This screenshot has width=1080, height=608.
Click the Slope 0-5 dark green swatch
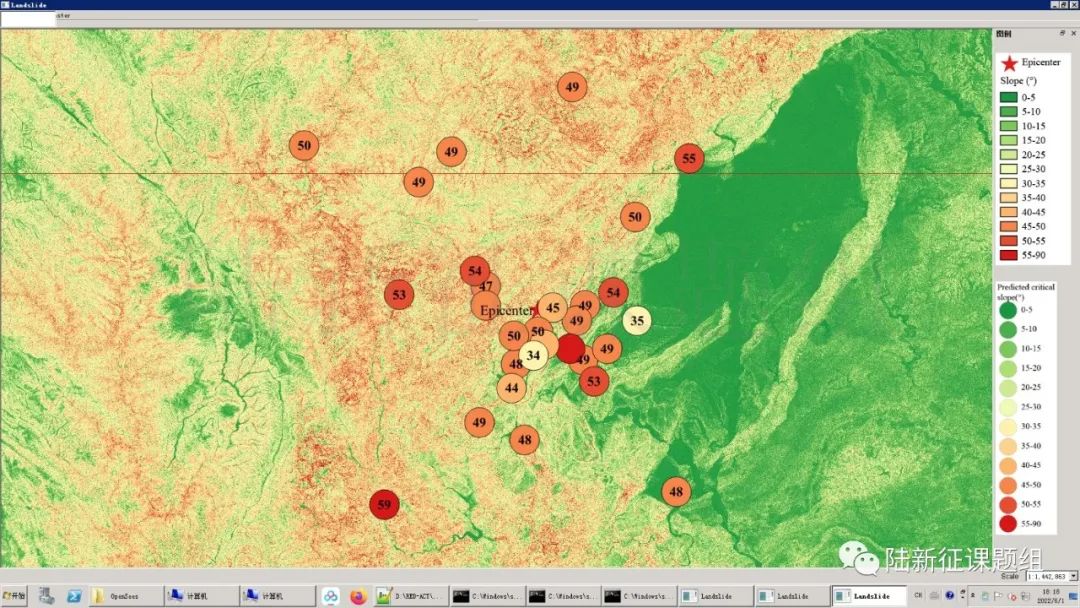(x=1008, y=97)
